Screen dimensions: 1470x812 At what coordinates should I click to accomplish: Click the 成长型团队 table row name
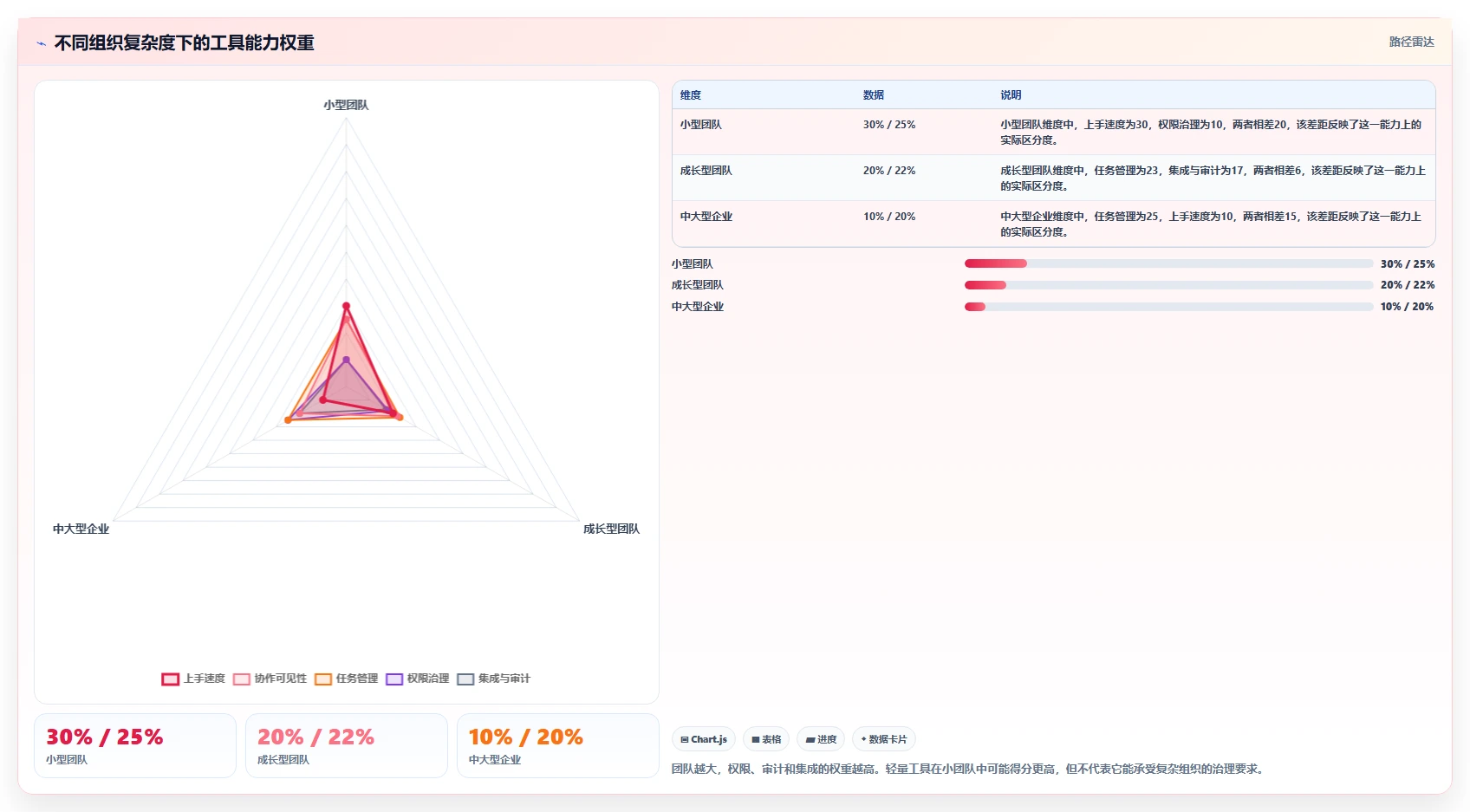tap(706, 171)
